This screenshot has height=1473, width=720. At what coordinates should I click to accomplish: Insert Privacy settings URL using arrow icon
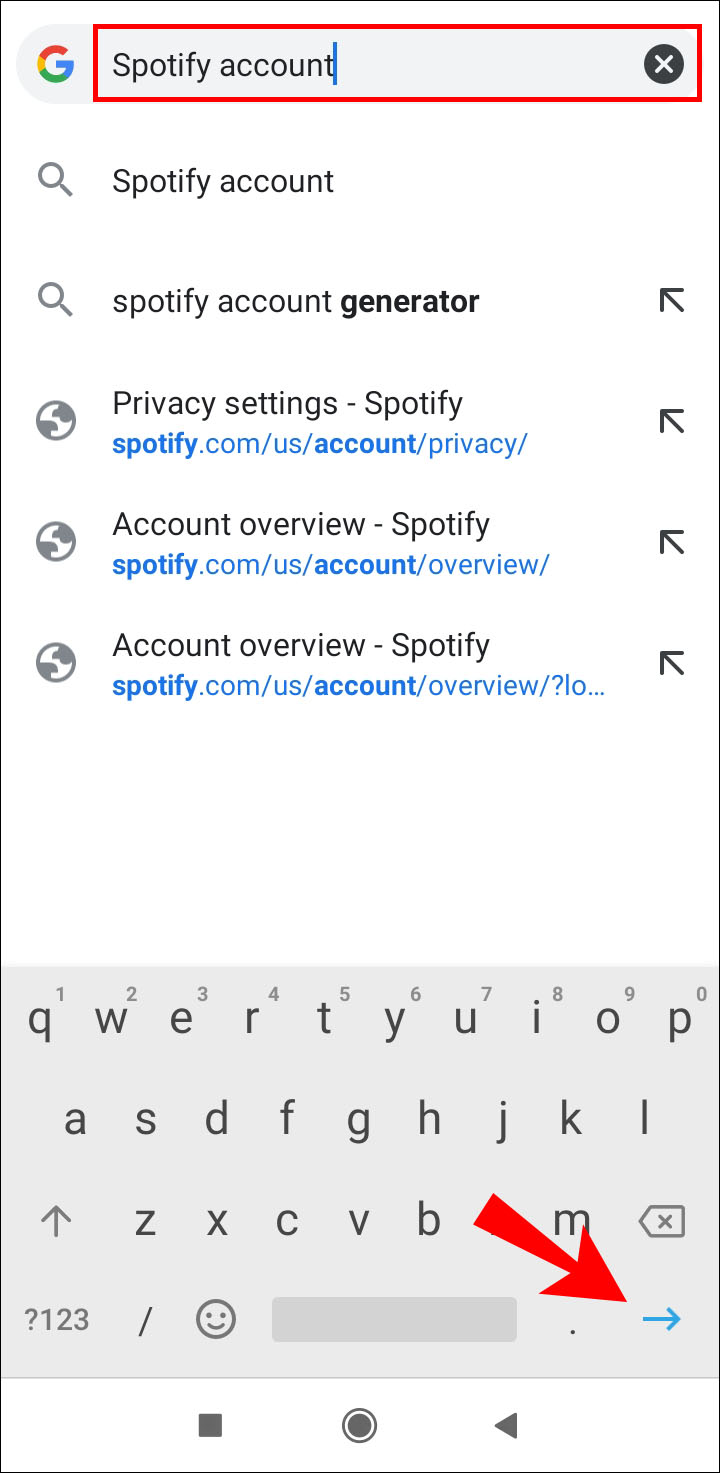tap(671, 422)
